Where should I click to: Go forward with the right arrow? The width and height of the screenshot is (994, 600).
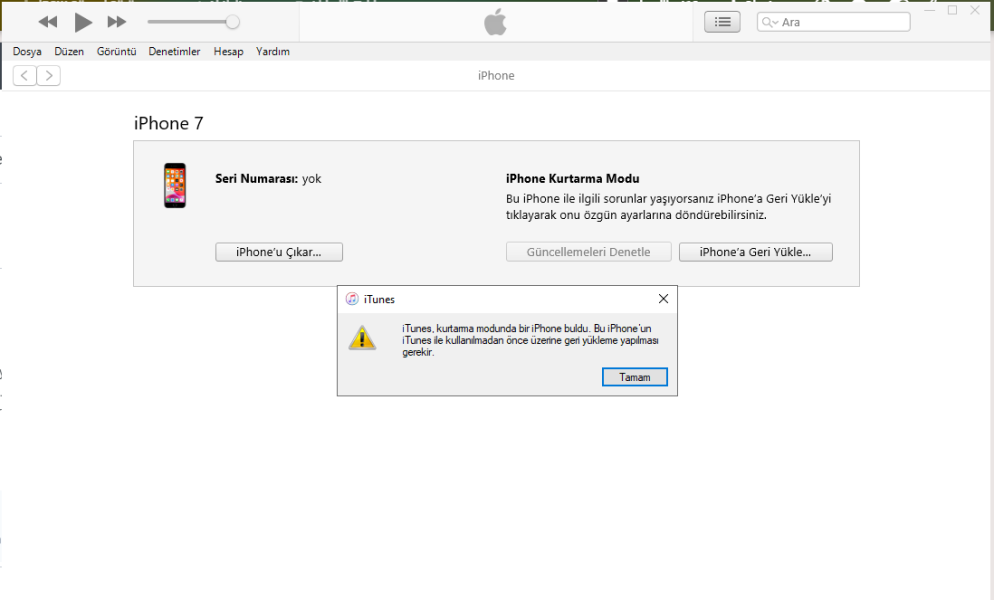click(x=48, y=76)
